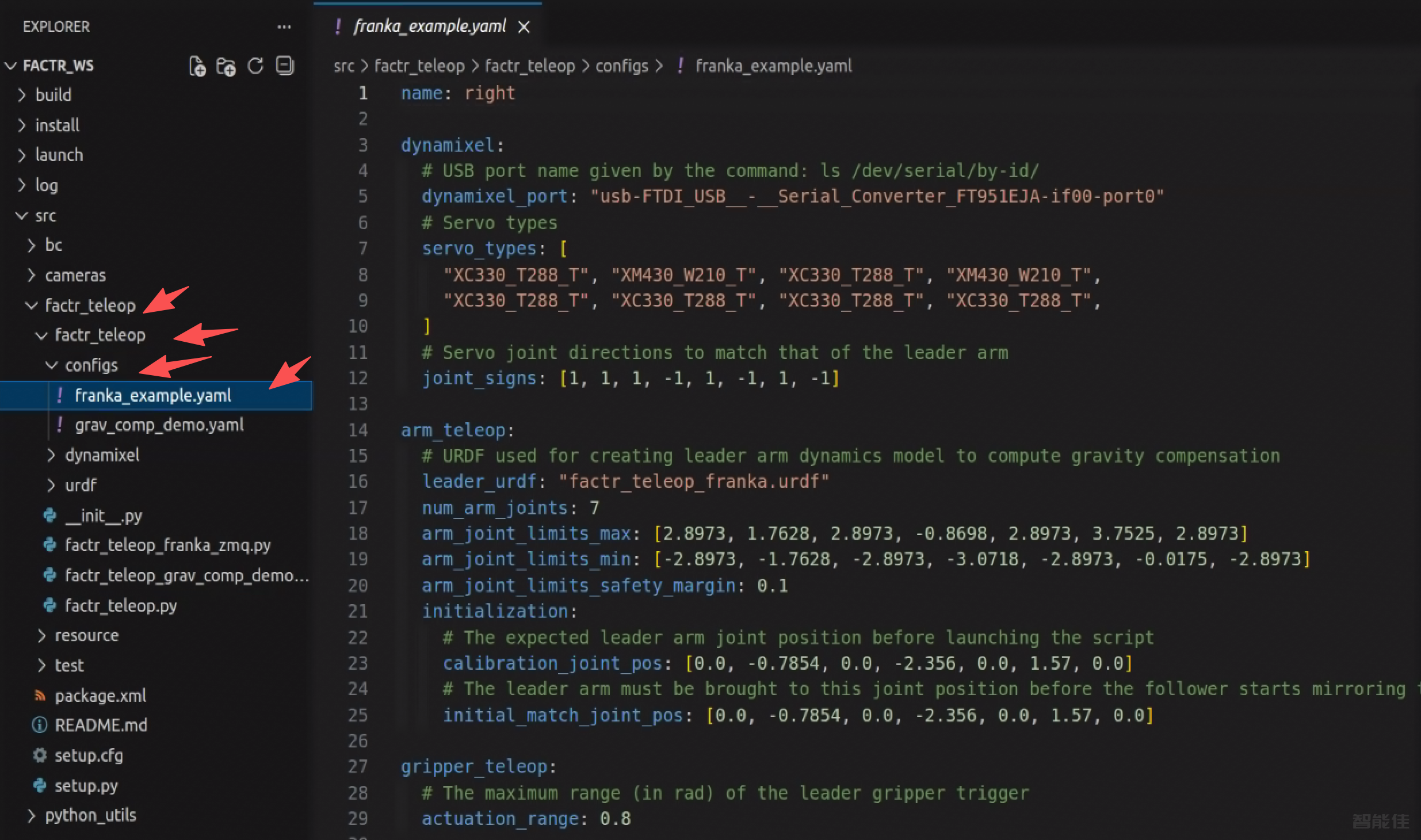Viewport: 1421px width, 840px height.
Task: Open grav_comp_demo.yaml in the file tree
Action: tap(159, 425)
